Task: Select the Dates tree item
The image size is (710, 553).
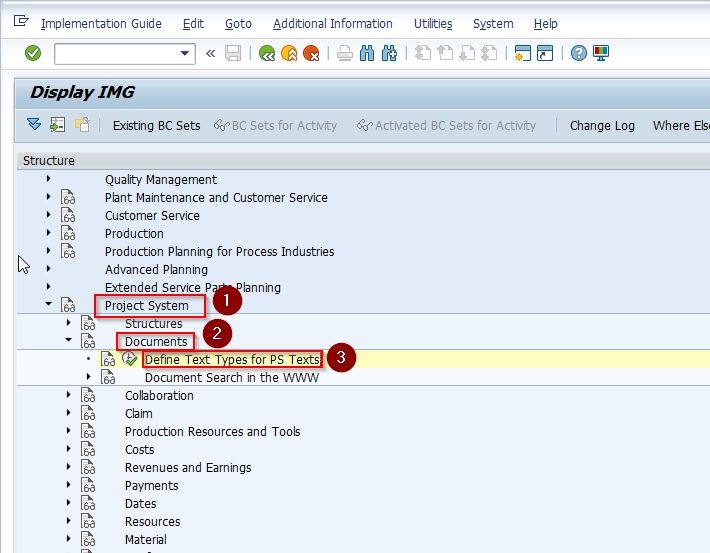Action: point(140,504)
